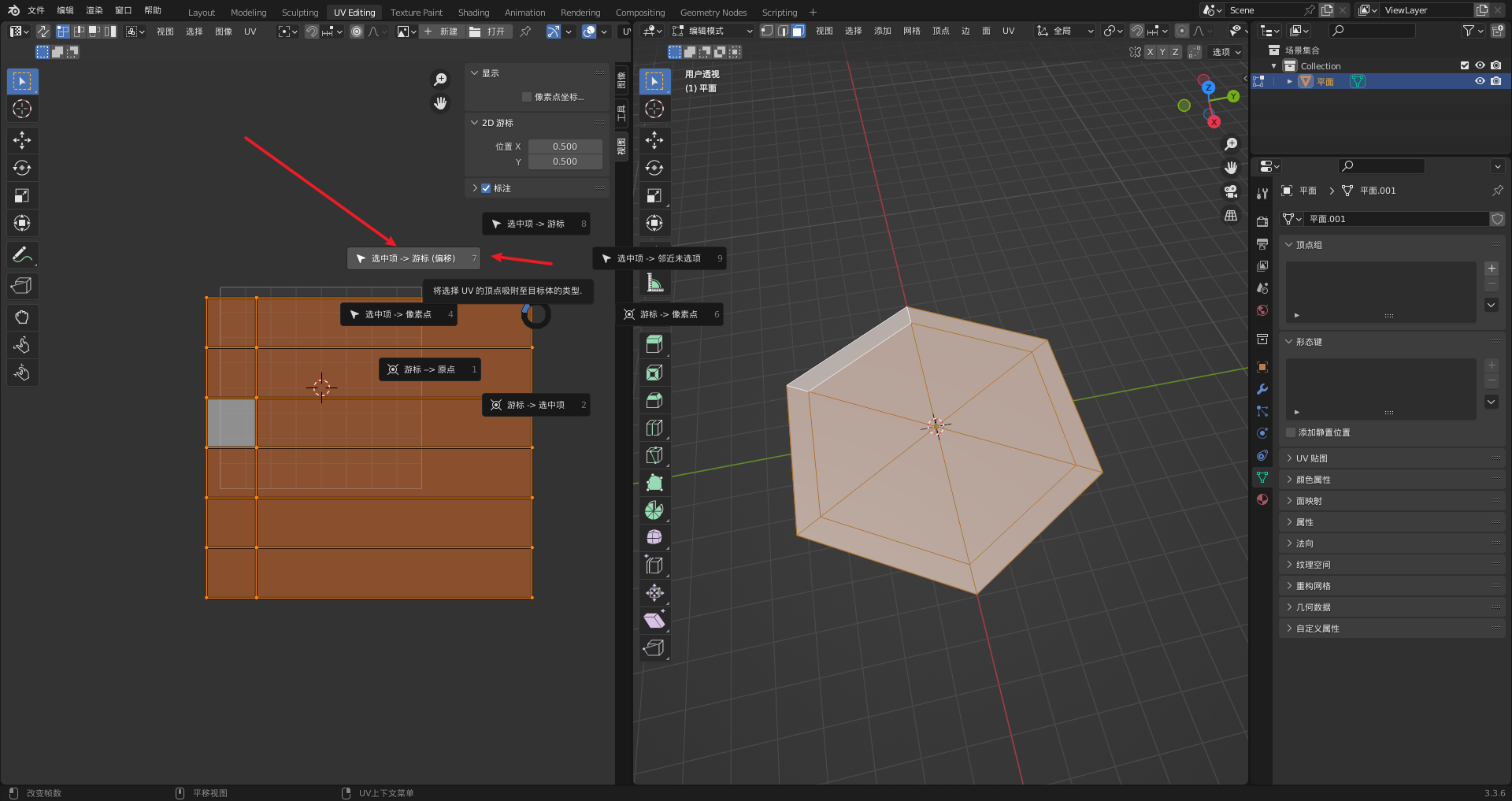Open the Modifiers wrench properties tab
1512x801 pixels.
pyautogui.click(x=1262, y=389)
